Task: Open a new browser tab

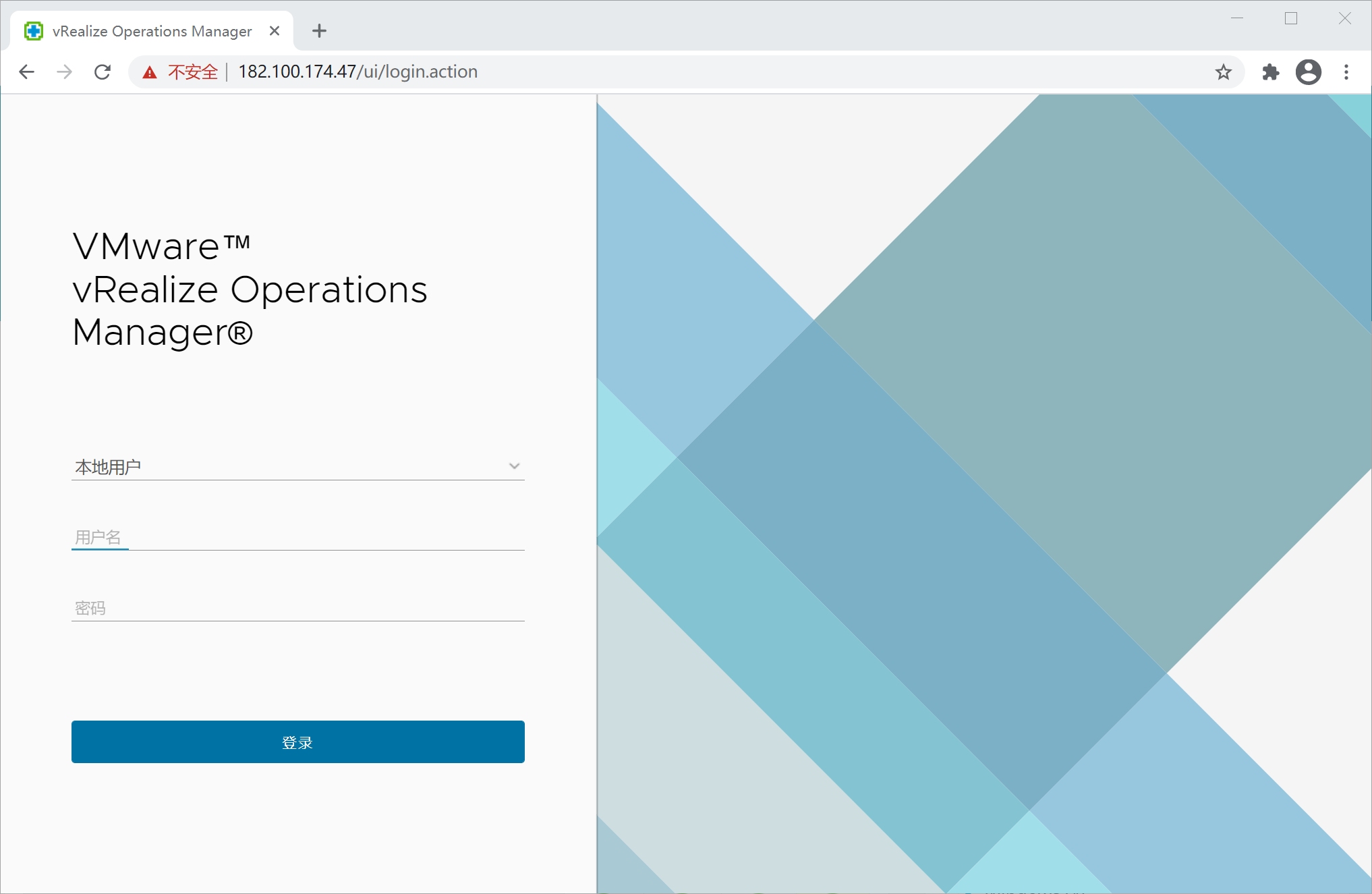Action: pos(319,31)
